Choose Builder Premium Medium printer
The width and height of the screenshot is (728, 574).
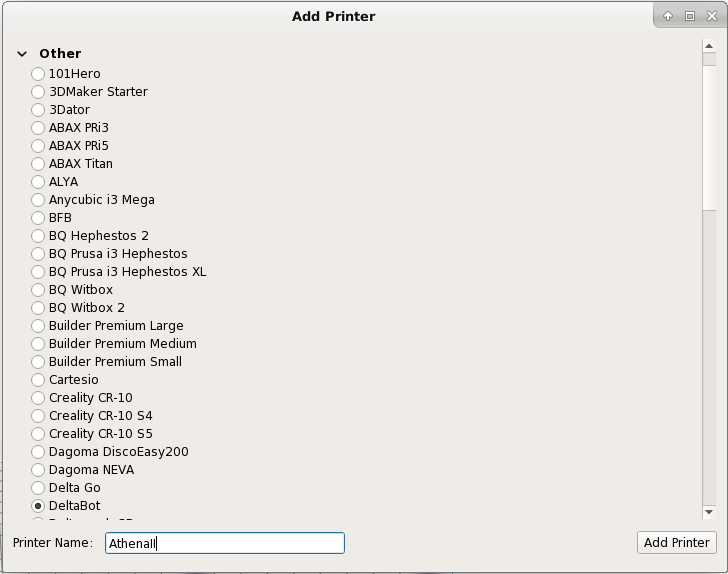(x=38, y=344)
